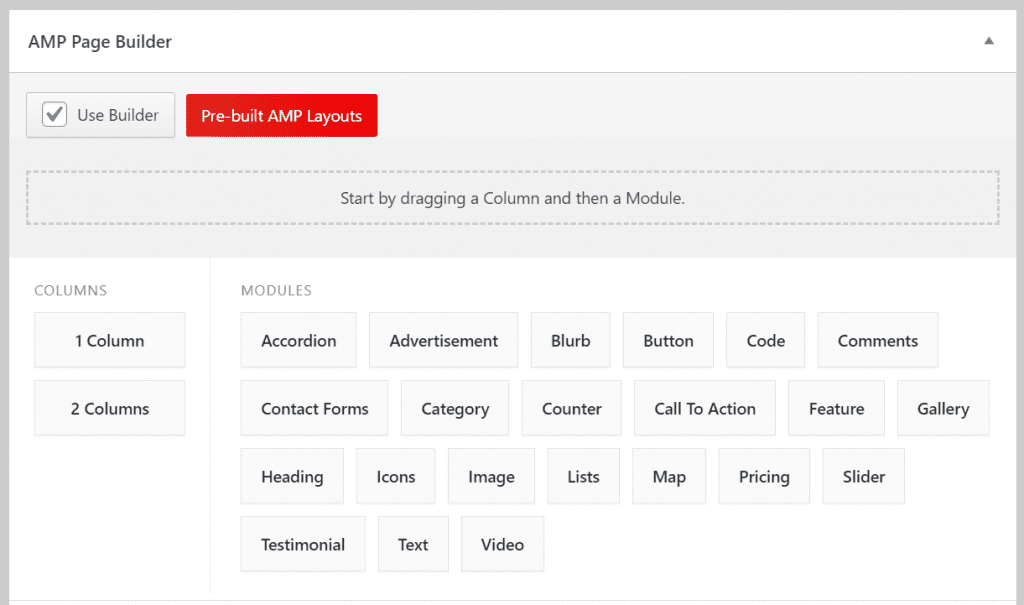This screenshot has height=605, width=1024.
Task: Select the 2 Columns layout option
Action: point(109,408)
